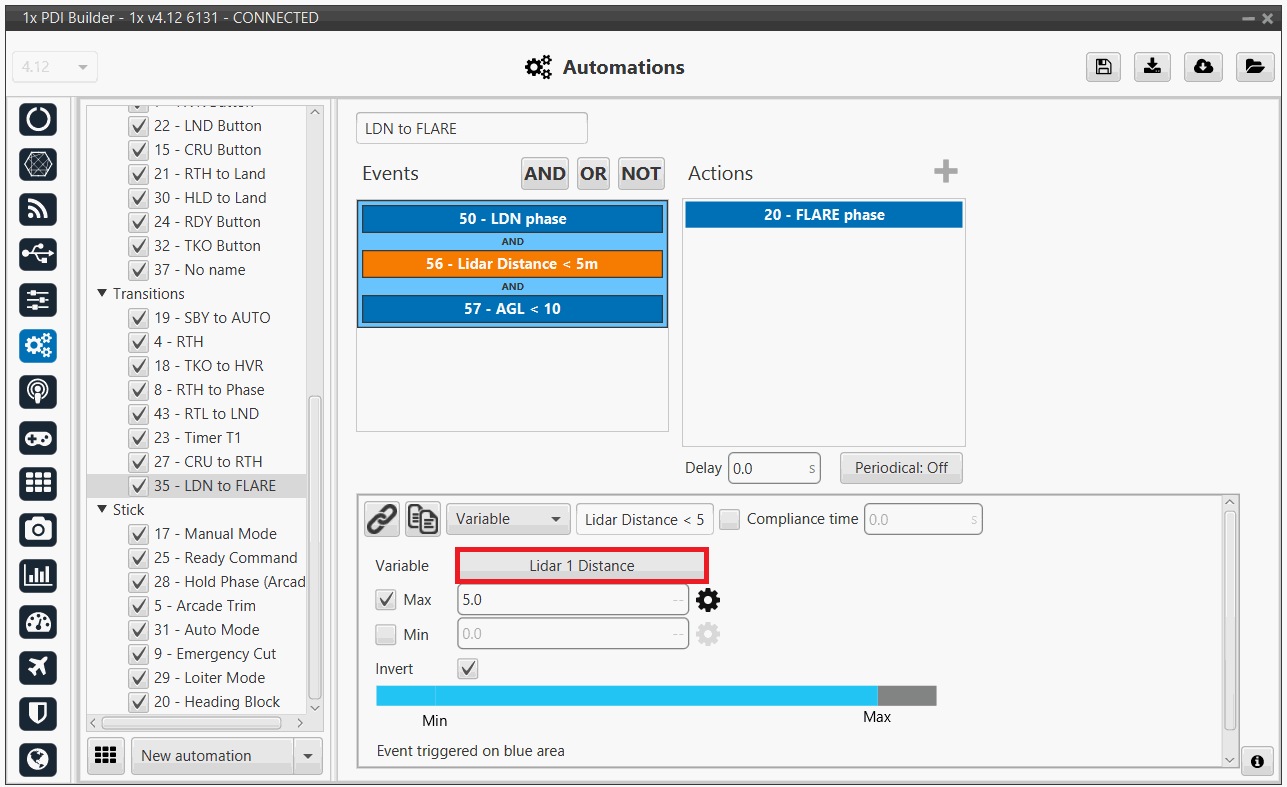Image resolution: width=1287 pixels, height=787 pixels.
Task: Collapse the Transitions tree group
Action: pyautogui.click(x=102, y=294)
